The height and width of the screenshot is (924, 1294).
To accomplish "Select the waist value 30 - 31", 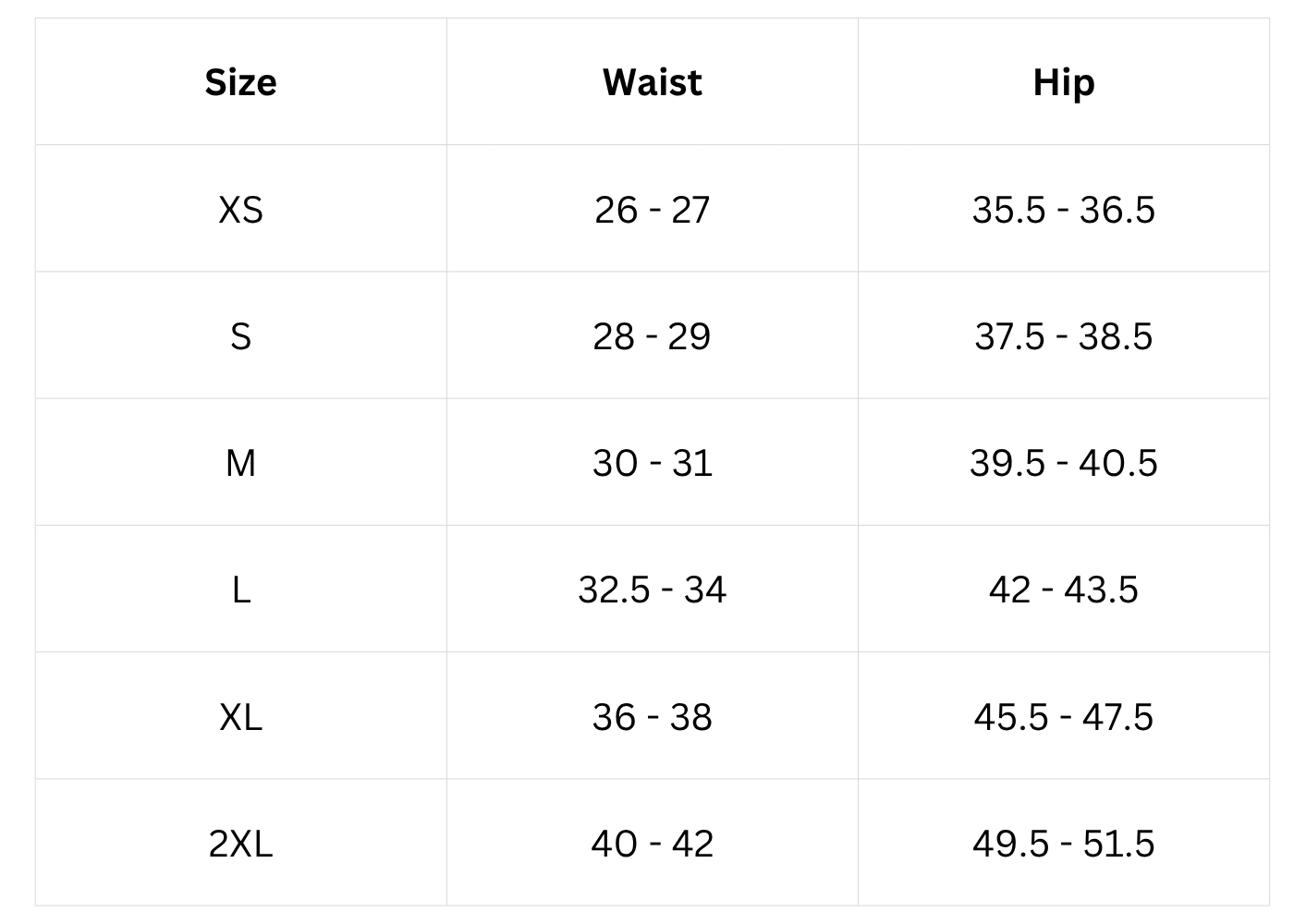I will pyautogui.click(x=652, y=463).
